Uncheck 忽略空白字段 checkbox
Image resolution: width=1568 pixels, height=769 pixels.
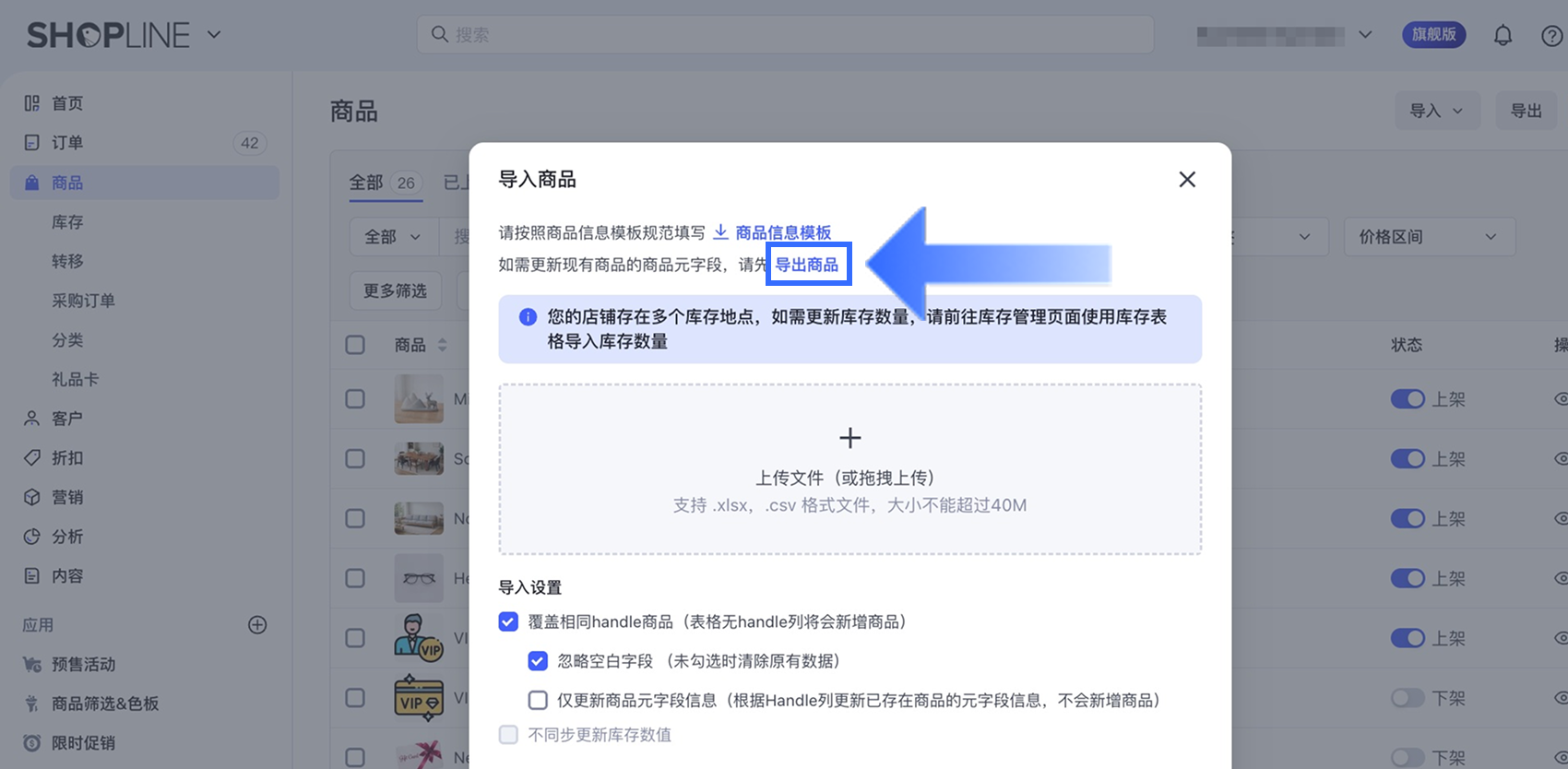(538, 661)
